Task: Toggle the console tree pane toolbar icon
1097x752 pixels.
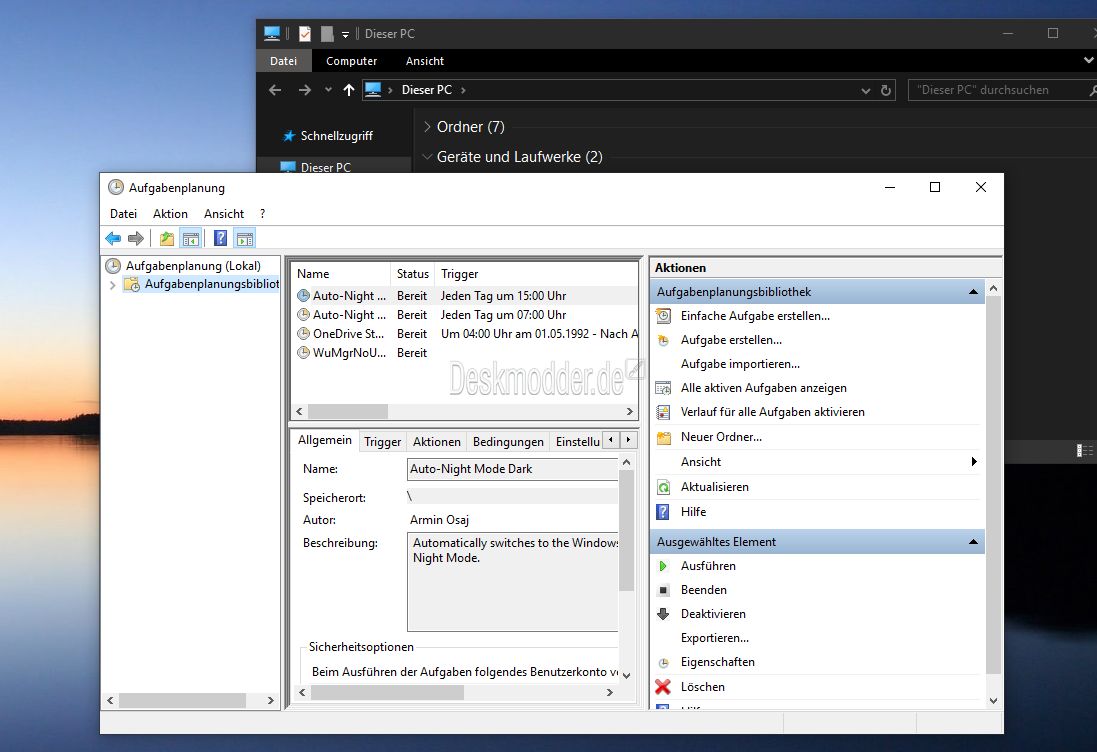Action: click(x=190, y=239)
